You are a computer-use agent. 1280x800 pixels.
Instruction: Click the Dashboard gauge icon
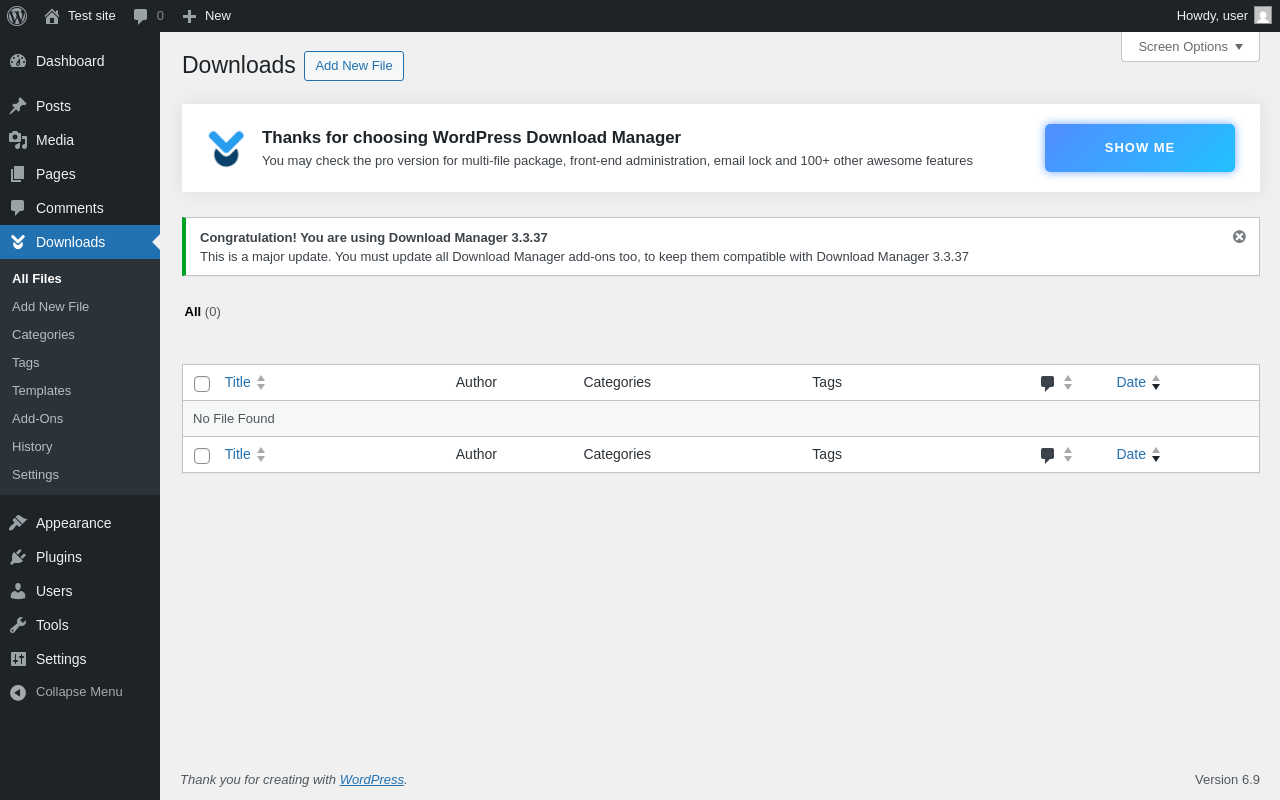(18, 61)
